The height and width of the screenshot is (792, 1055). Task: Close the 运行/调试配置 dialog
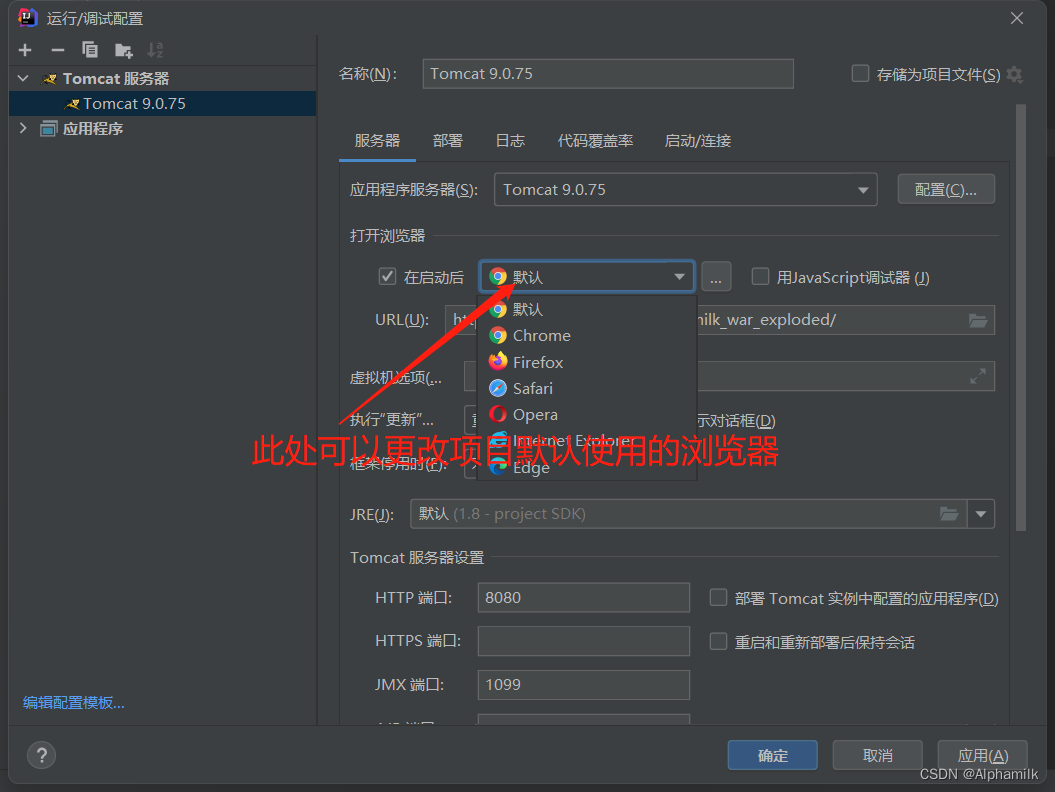pyautogui.click(x=1017, y=18)
